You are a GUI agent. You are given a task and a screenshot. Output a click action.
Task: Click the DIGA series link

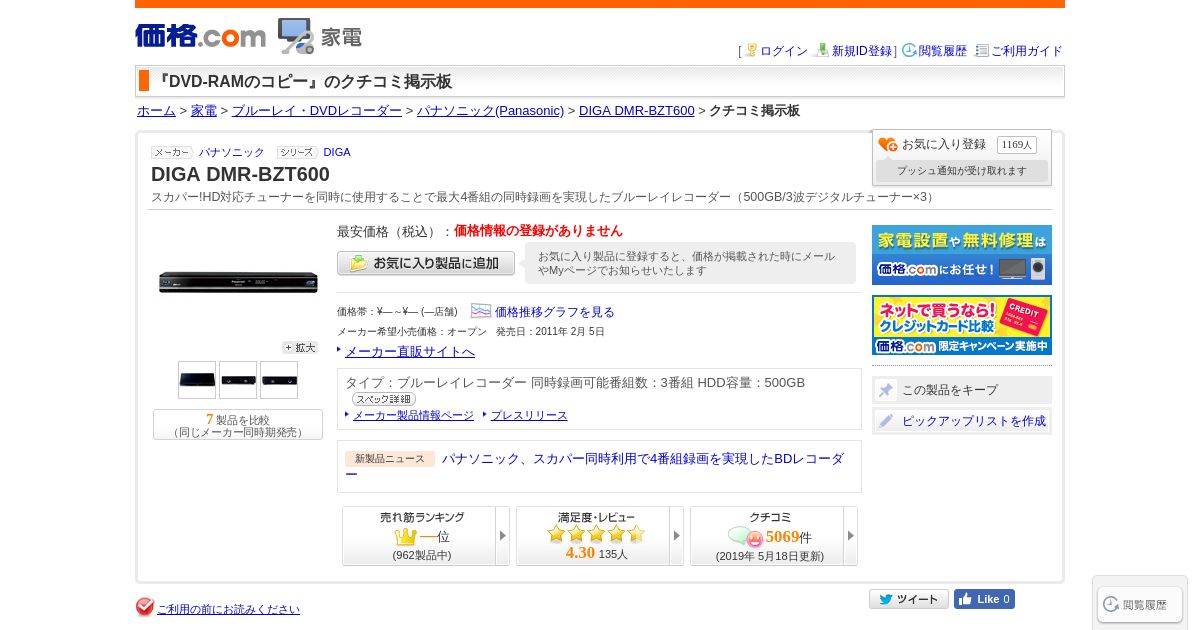tap(337, 152)
